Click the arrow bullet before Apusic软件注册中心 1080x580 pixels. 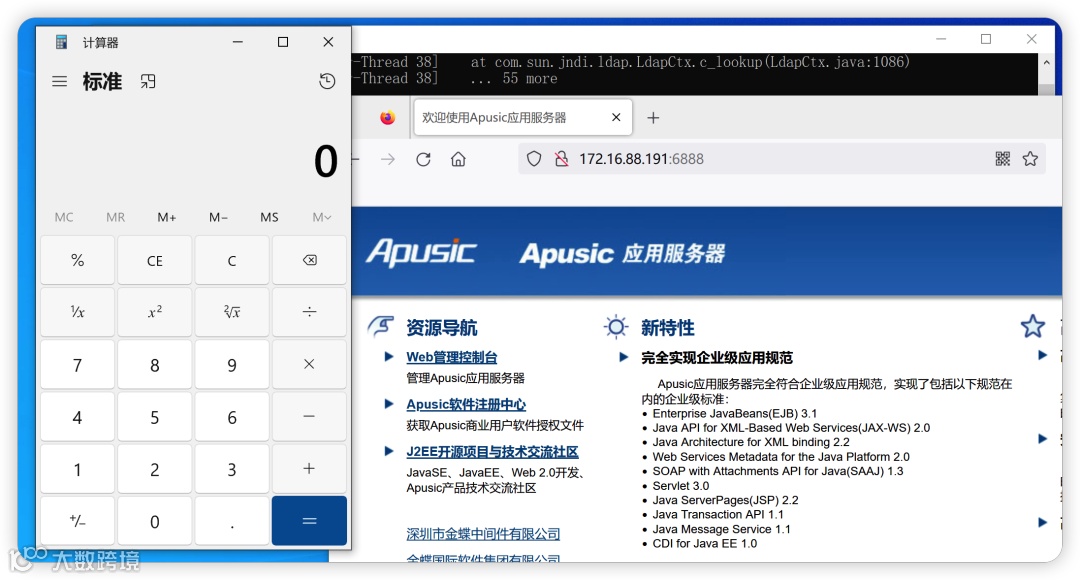pyautogui.click(x=388, y=404)
